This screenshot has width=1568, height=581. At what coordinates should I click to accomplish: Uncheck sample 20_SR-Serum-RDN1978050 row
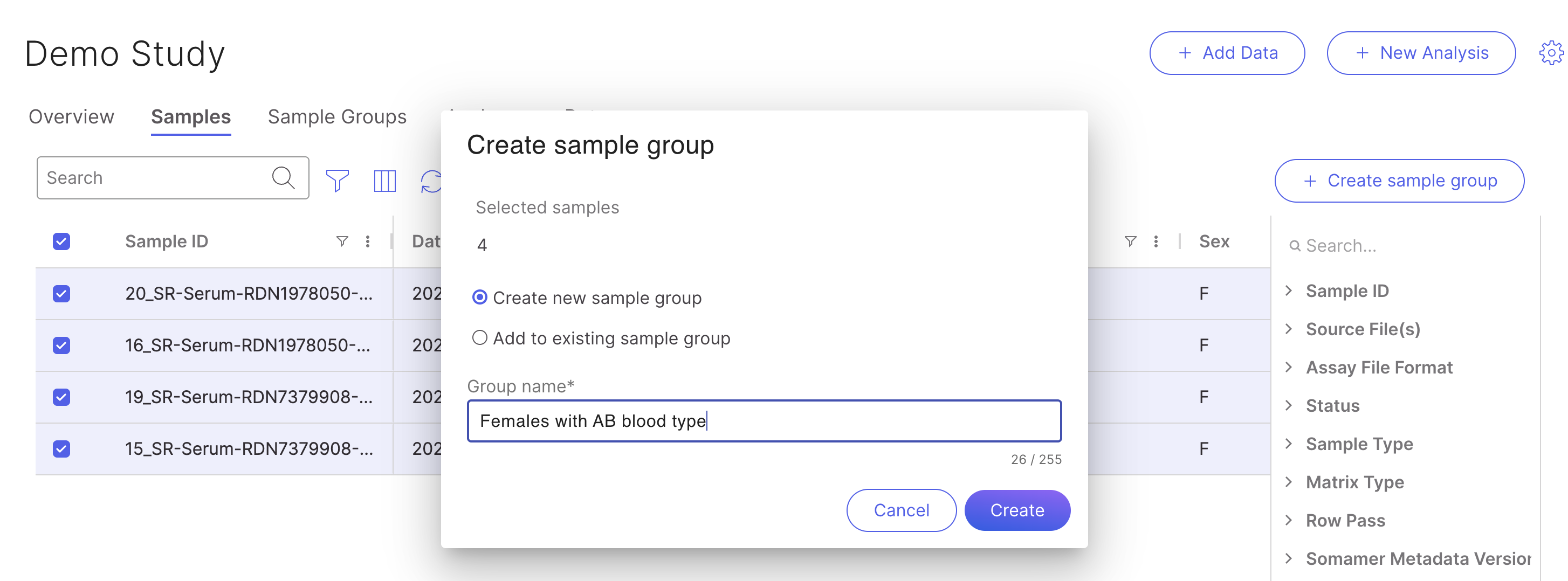(x=61, y=294)
